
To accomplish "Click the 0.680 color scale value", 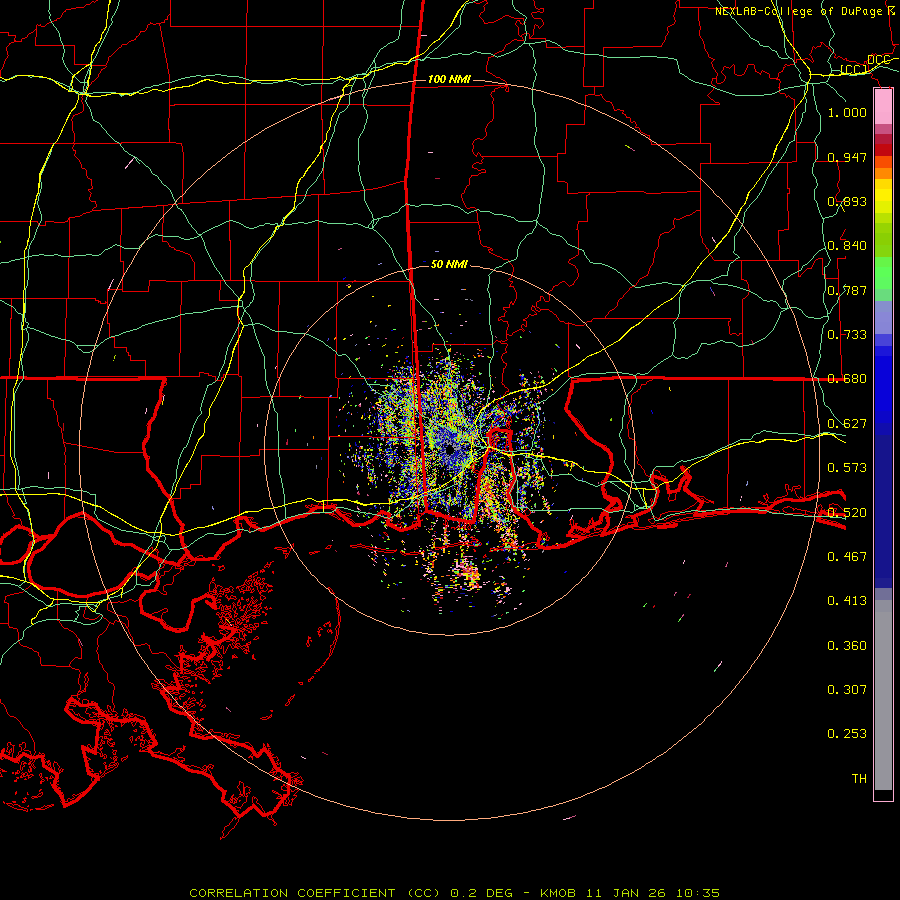I will tap(847, 379).
